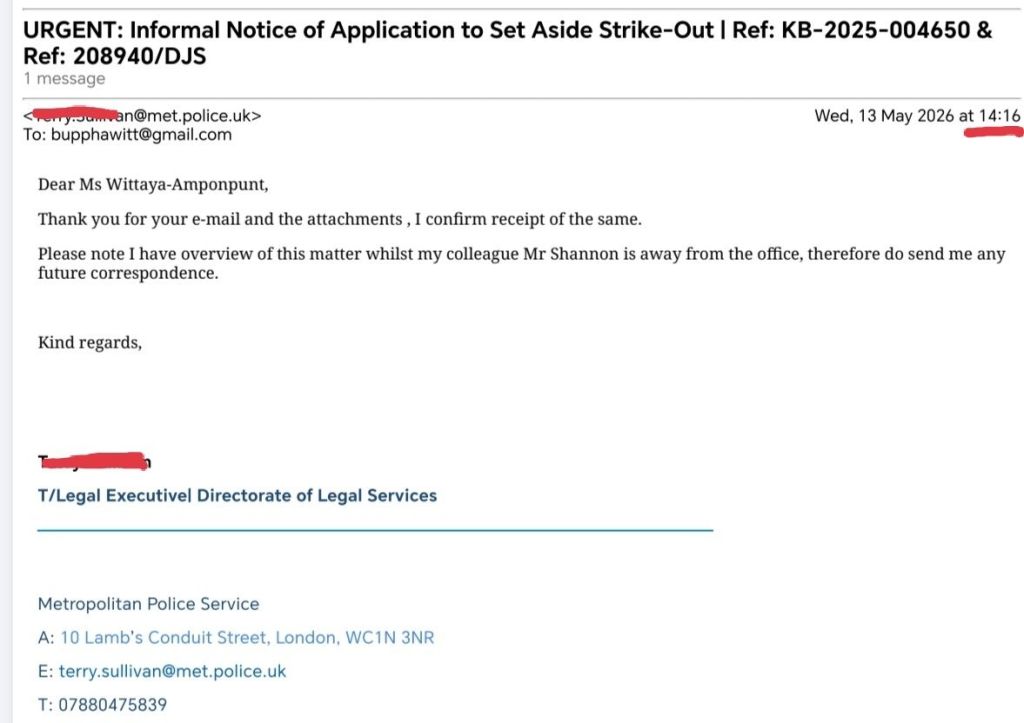Open the 10 Lamb's Conduit Street address link

(x=247, y=637)
